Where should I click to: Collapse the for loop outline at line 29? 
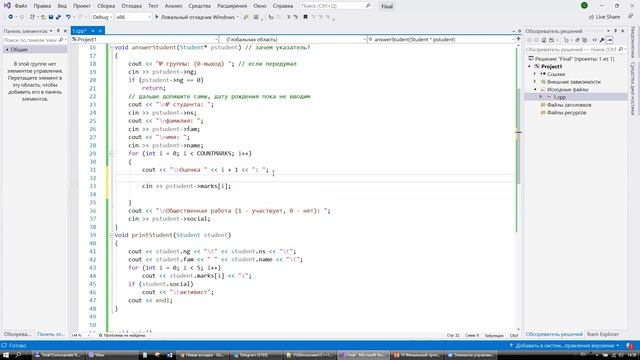(x=111, y=154)
